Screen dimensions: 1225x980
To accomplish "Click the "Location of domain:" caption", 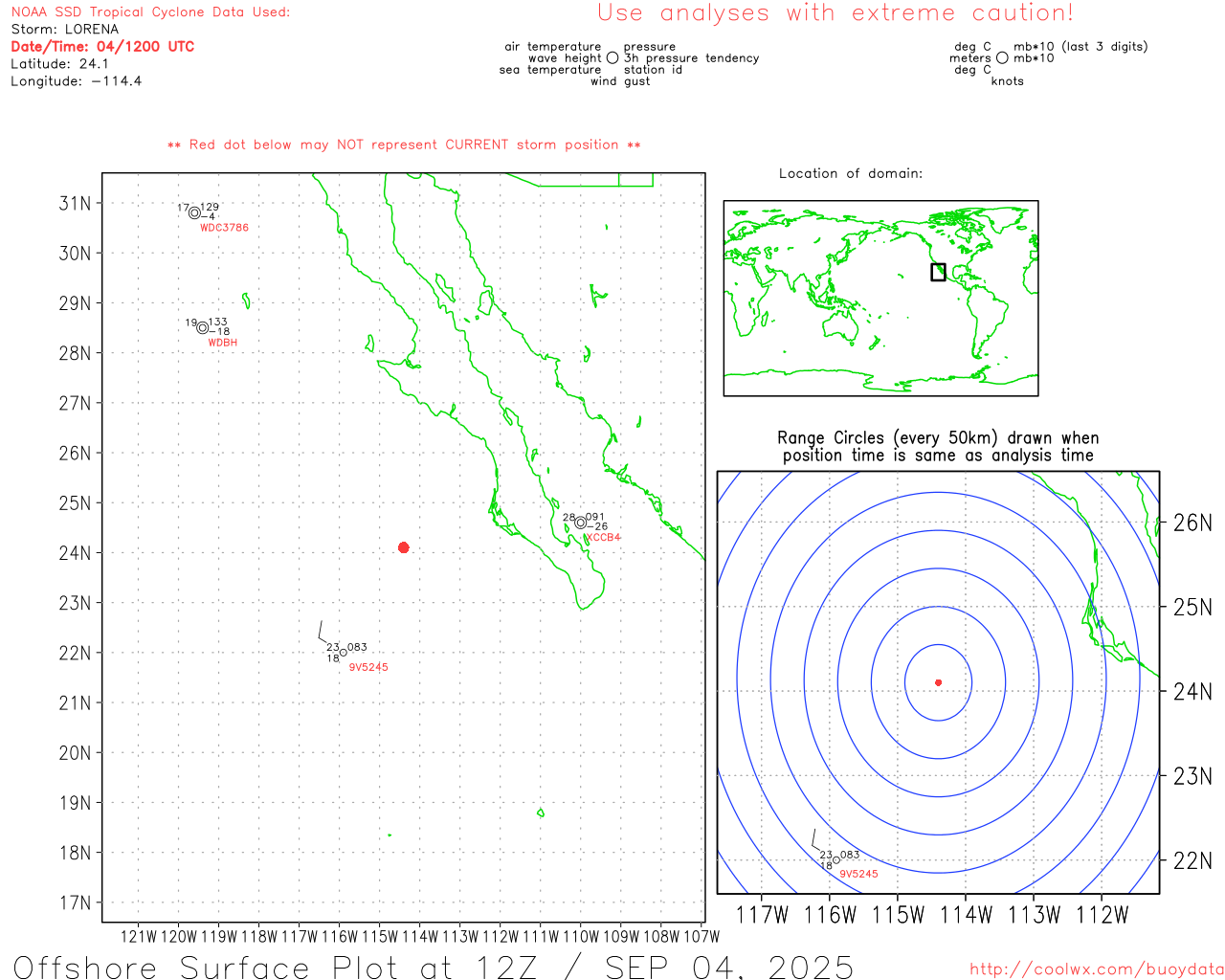I will click(851, 173).
